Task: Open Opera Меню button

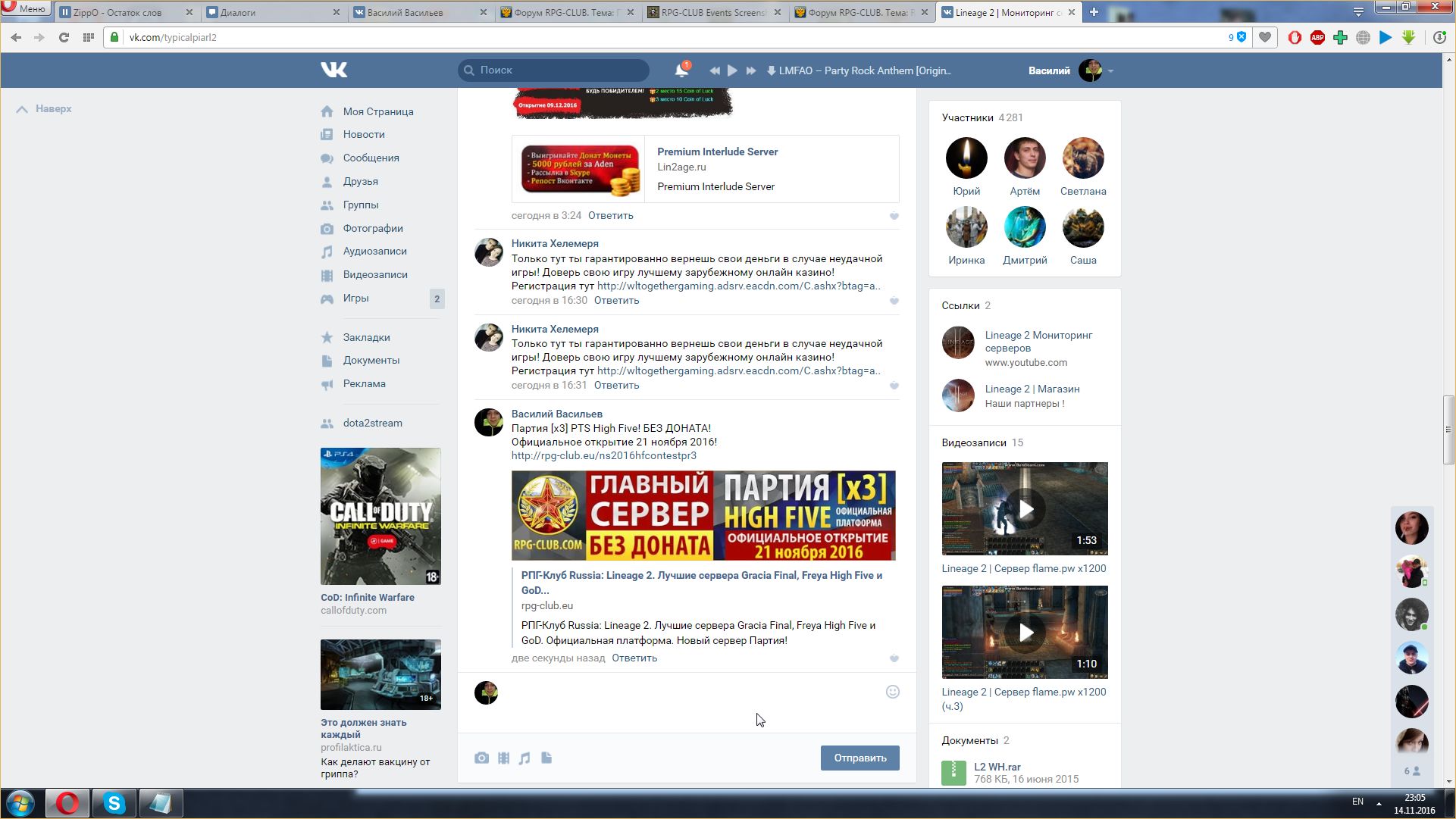Action: tap(25, 8)
